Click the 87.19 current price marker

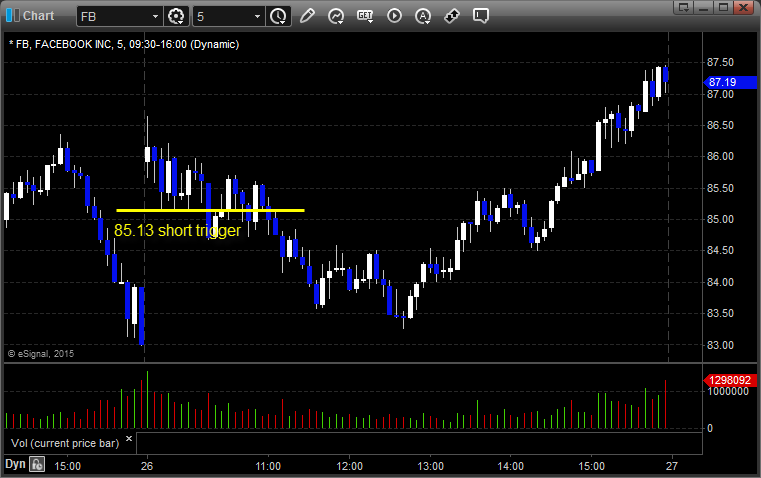pos(730,82)
